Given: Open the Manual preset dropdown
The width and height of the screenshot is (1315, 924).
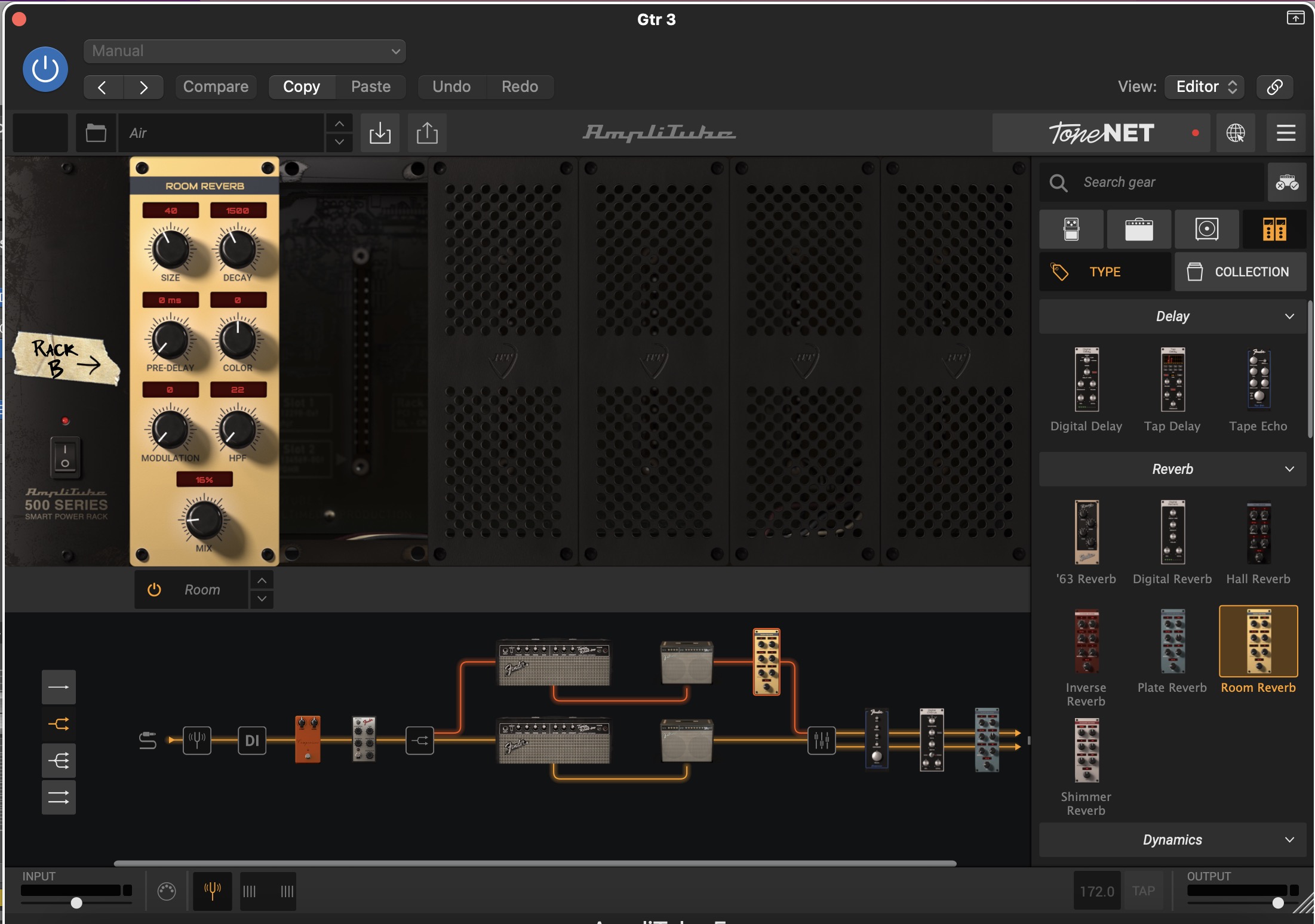Looking at the screenshot, I should pyautogui.click(x=245, y=51).
